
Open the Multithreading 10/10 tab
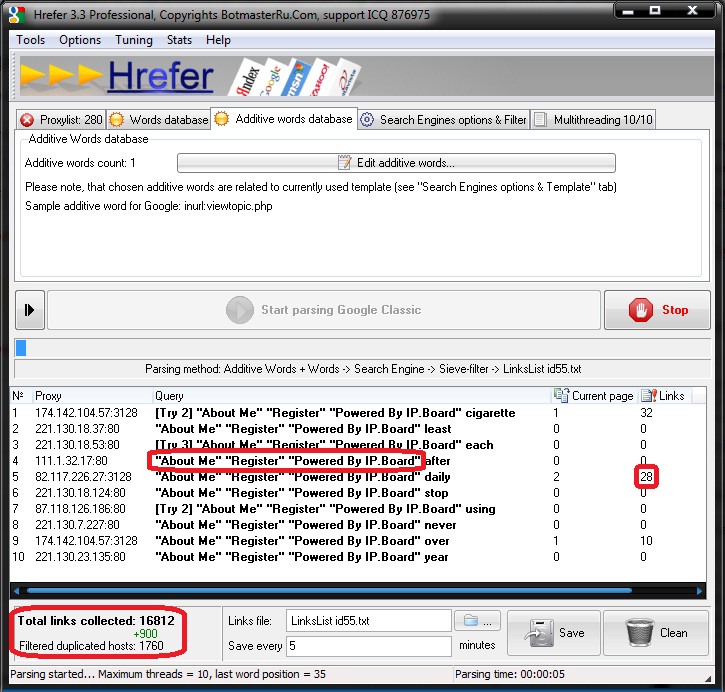click(593, 120)
